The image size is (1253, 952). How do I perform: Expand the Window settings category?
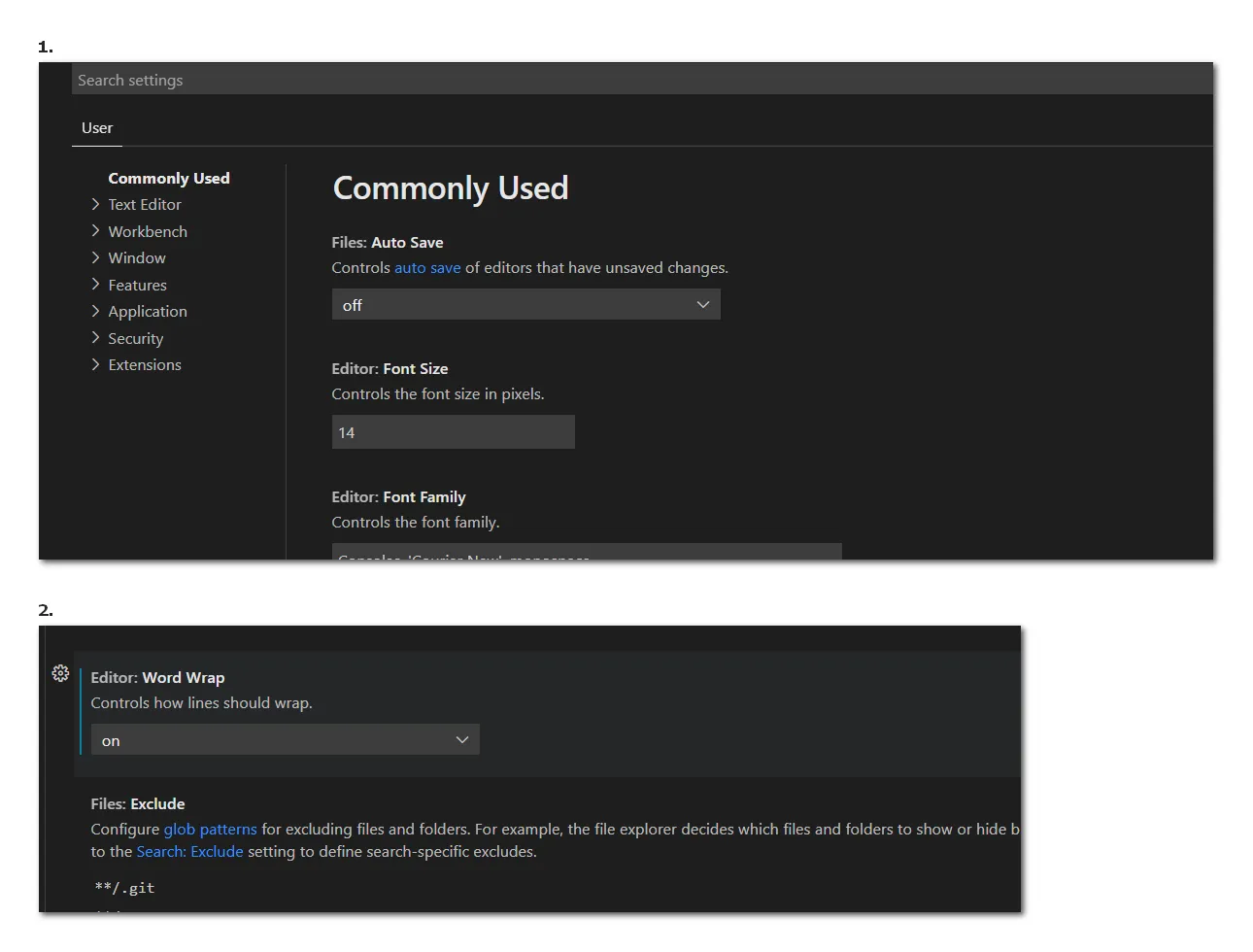pos(137,258)
